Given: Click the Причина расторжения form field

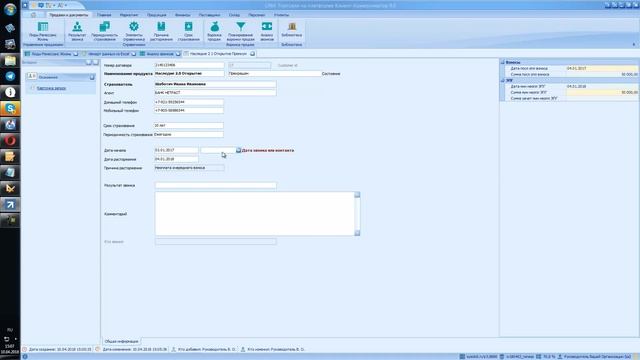Looking at the screenshot, I should (189, 168).
